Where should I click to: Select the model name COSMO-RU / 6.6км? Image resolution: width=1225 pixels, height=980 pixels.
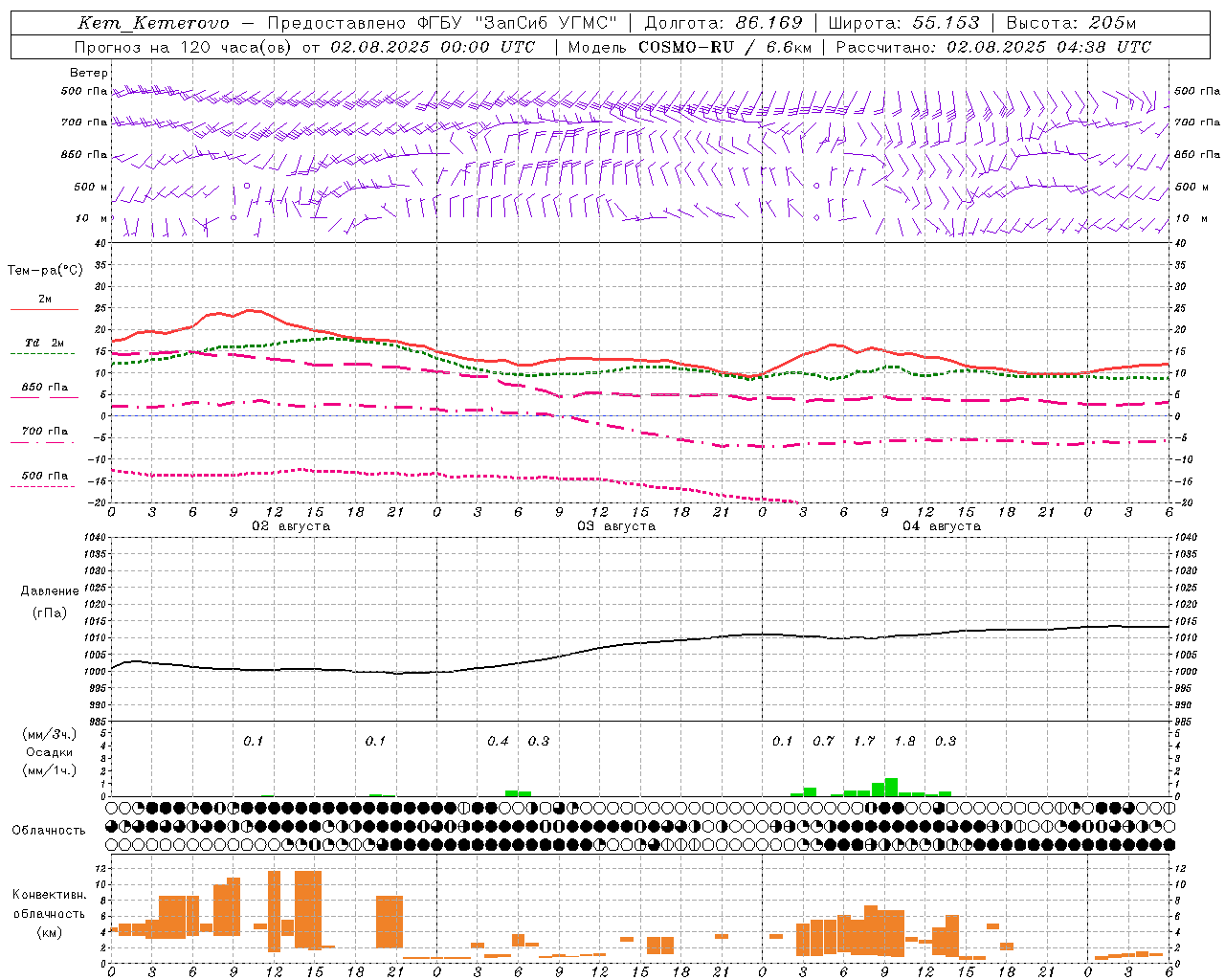[x=725, y=47]
